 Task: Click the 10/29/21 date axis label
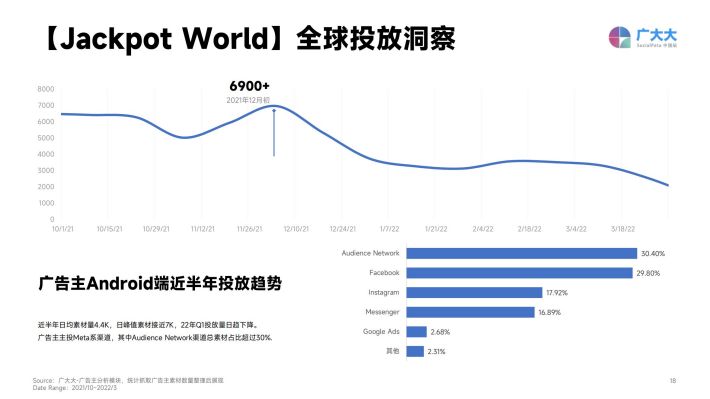(156, 229)
